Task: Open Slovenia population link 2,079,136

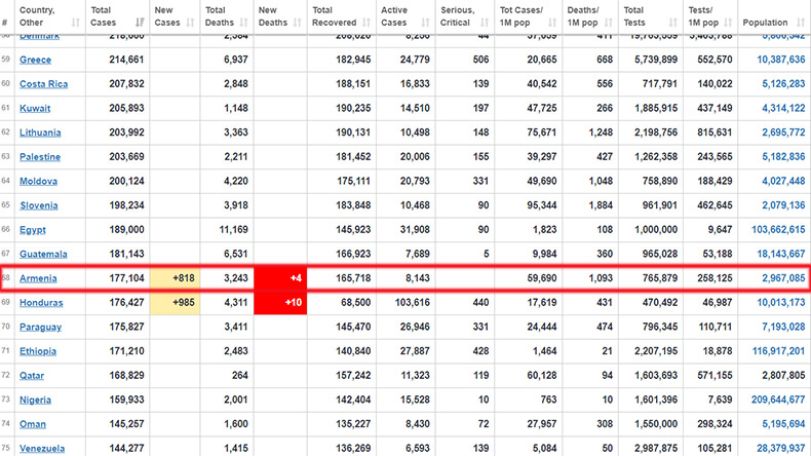Action: point(783,206)
